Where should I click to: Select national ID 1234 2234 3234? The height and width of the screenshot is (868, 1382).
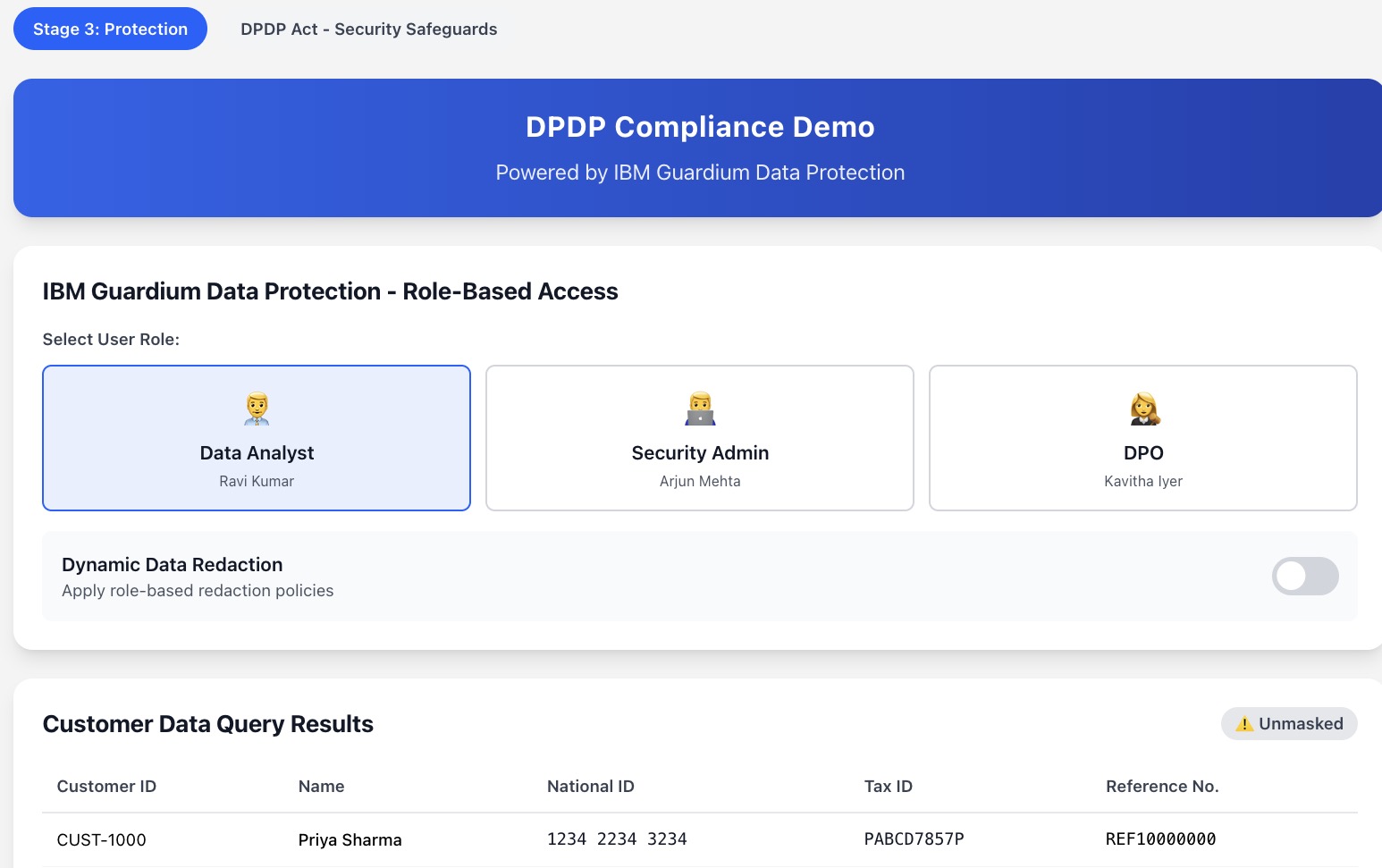(617, 839)
